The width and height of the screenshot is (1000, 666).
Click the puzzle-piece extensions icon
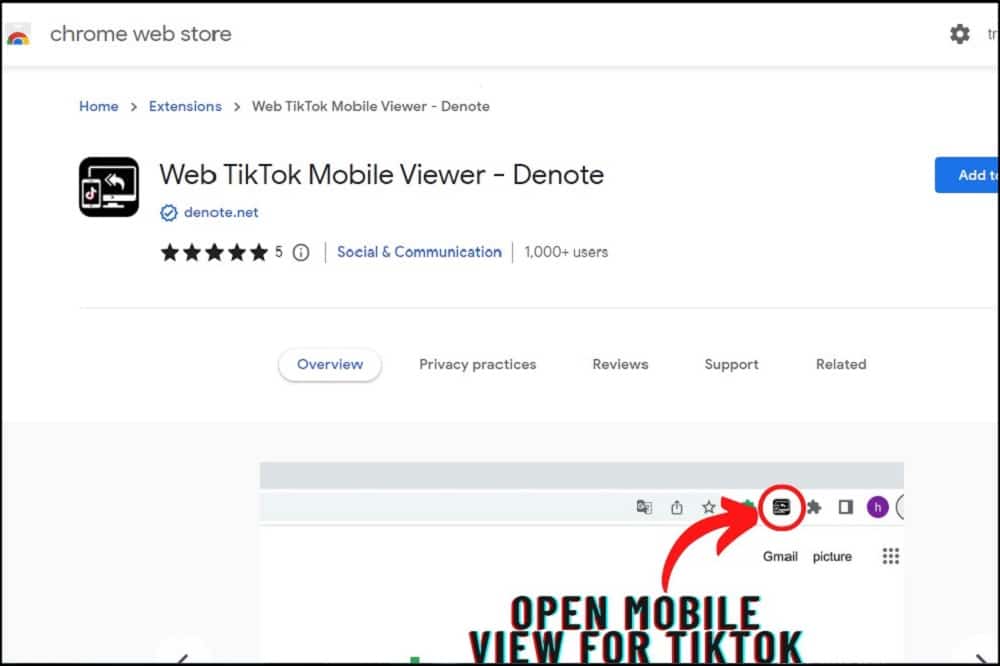(814, 507)
